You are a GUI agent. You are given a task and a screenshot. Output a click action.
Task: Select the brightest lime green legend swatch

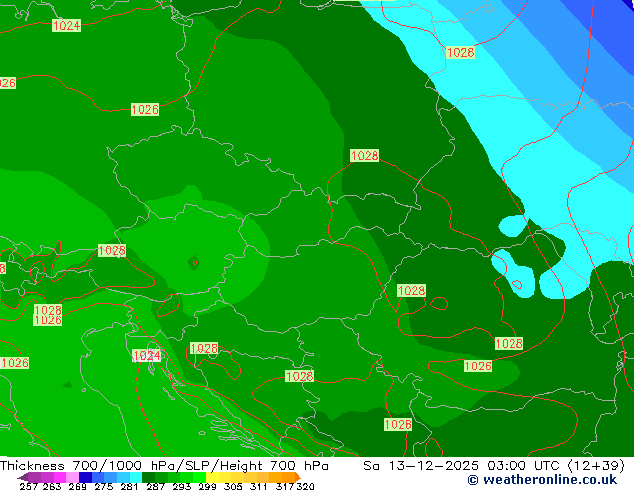[x=199, y=477]
